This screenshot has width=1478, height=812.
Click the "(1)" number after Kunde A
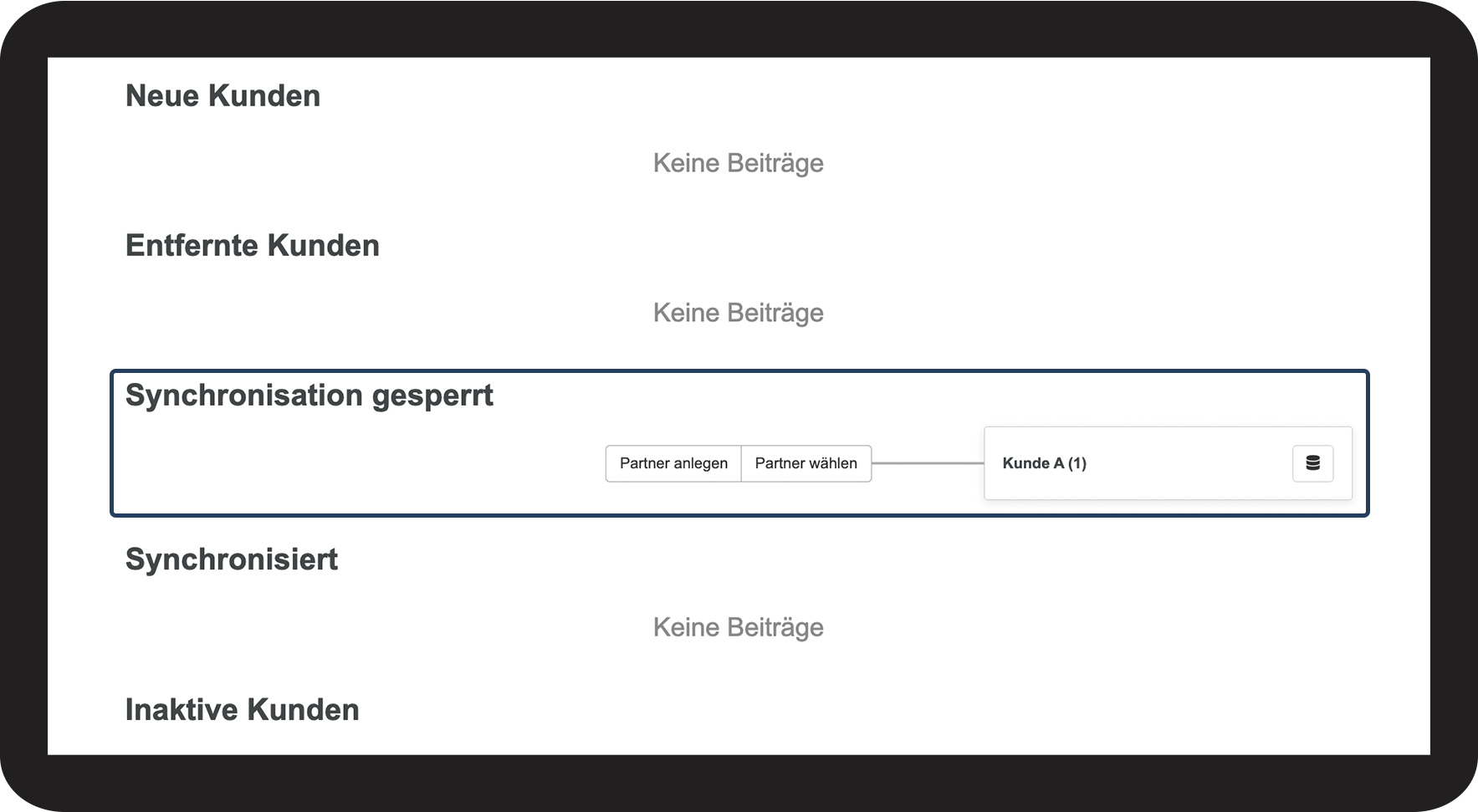coord(1077,463)
